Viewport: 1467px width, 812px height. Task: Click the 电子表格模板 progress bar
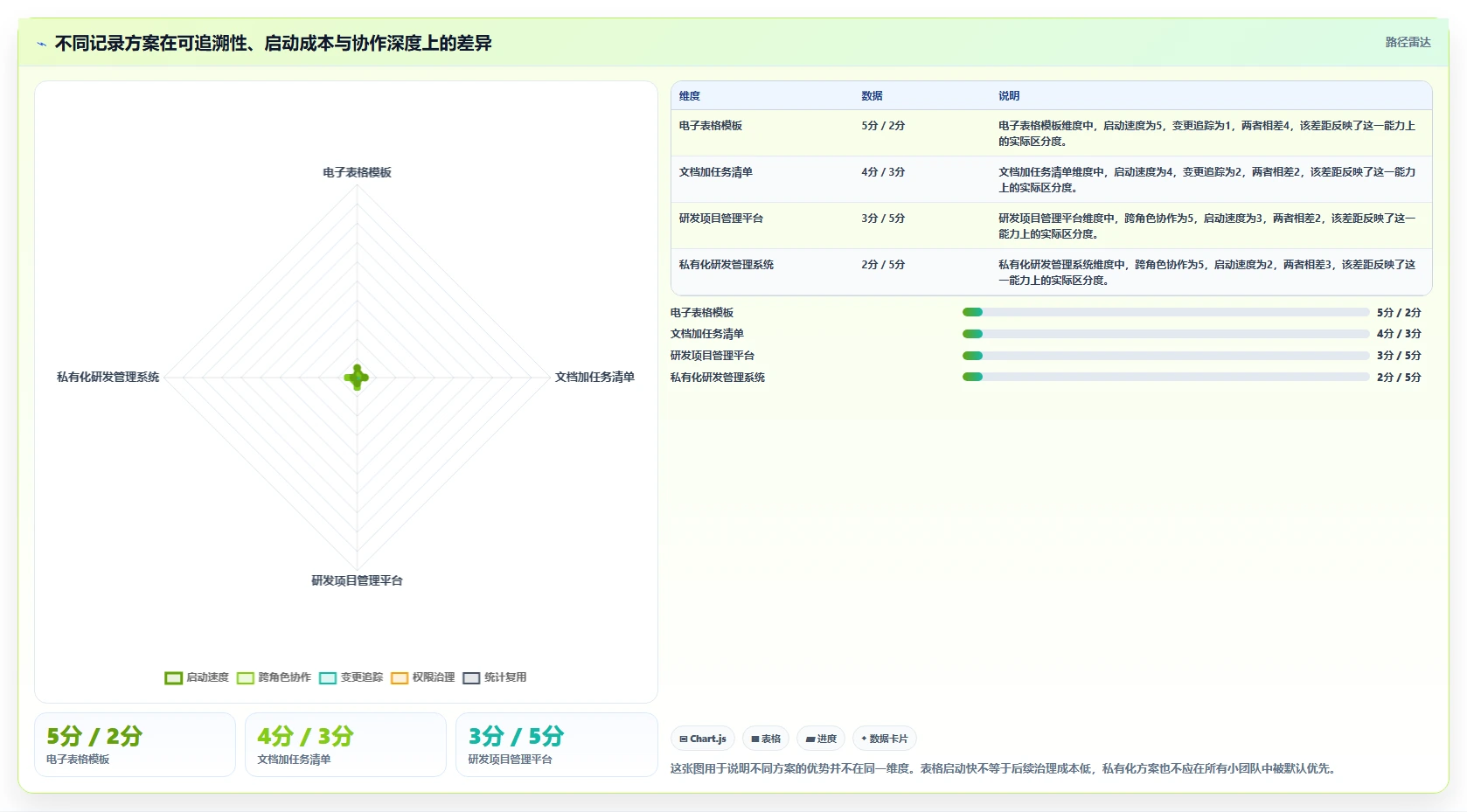click(x=1165, y=312)
